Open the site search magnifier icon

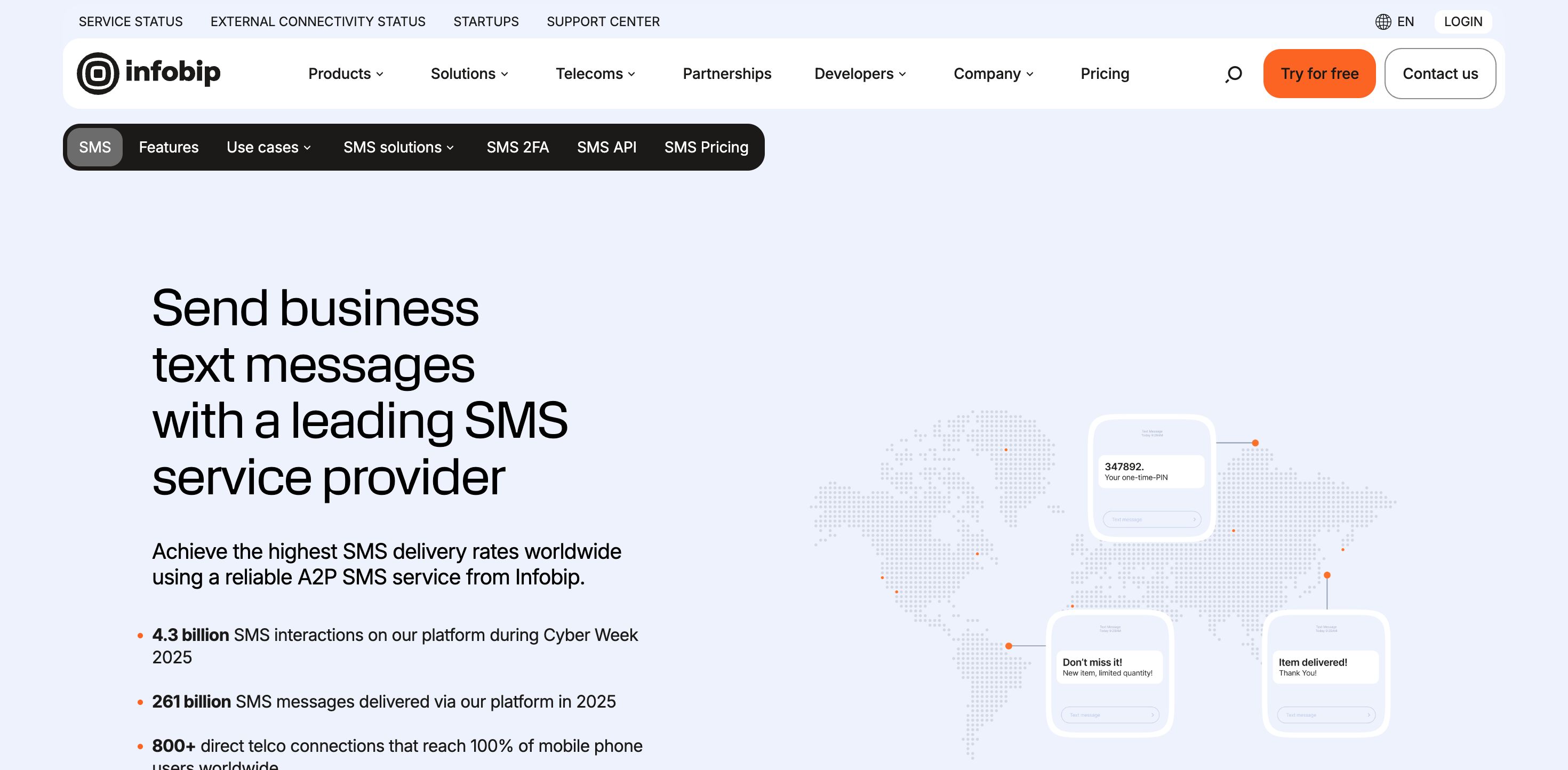tap(1233, 74)
